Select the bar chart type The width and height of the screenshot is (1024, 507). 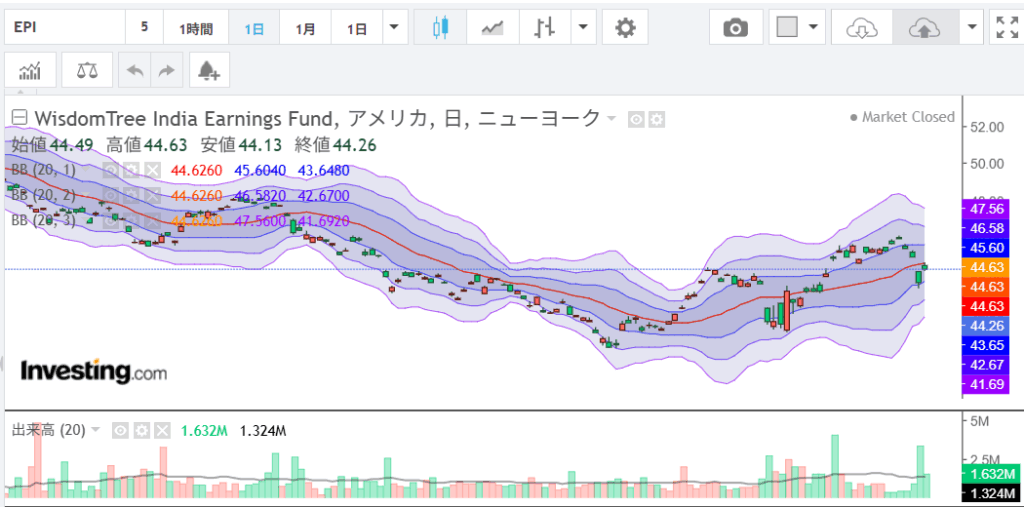(545, 27)
